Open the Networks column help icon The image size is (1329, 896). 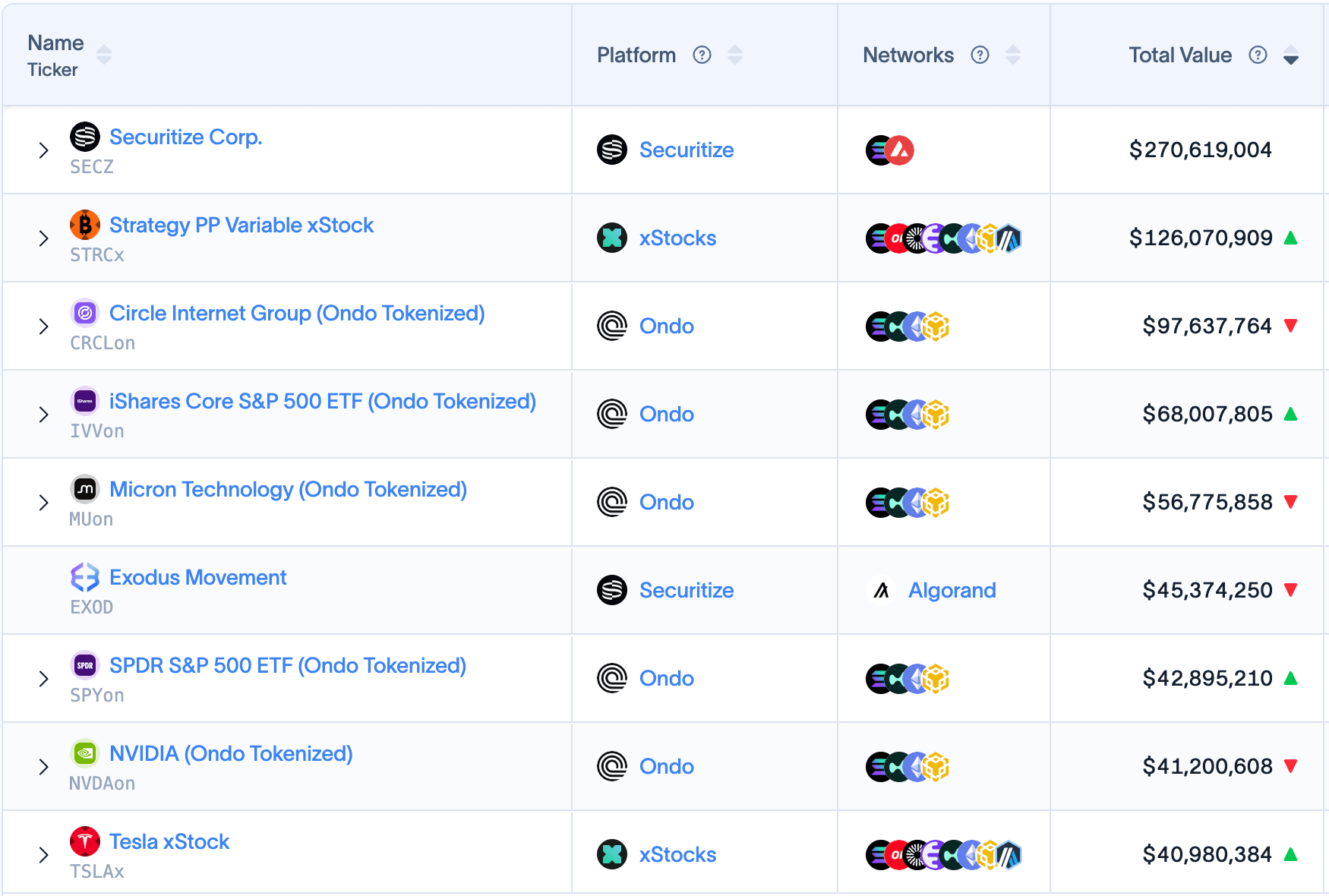(x=980, y=55)
